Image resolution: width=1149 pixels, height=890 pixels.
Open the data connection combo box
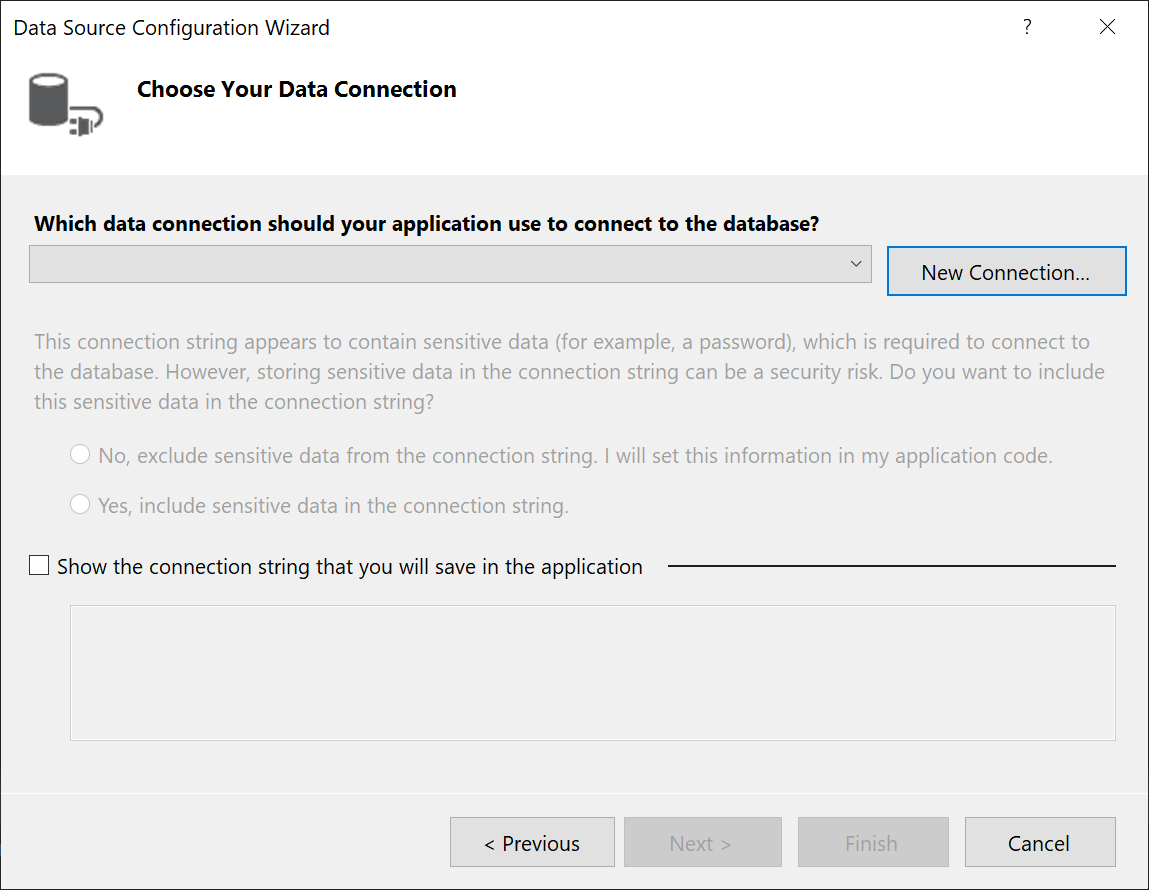pos(440,264)
